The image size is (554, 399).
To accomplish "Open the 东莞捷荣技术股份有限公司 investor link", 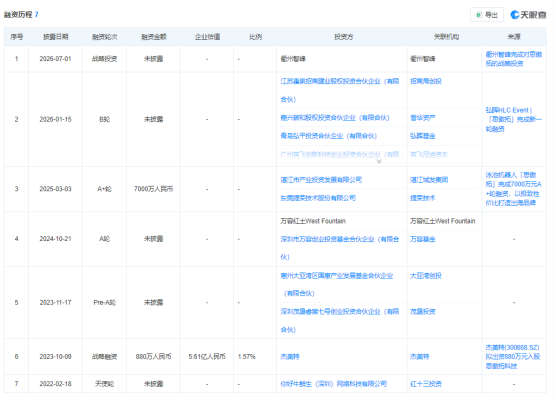I will [318, 198].
